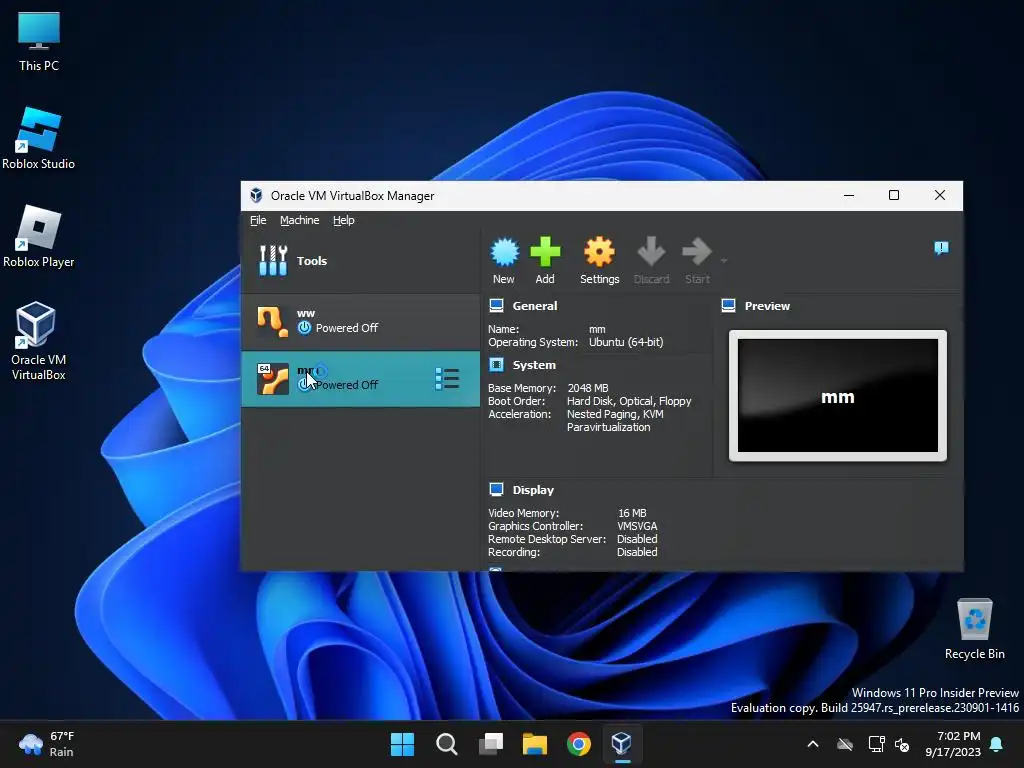Open the notification bell icon

pos(996,744)
